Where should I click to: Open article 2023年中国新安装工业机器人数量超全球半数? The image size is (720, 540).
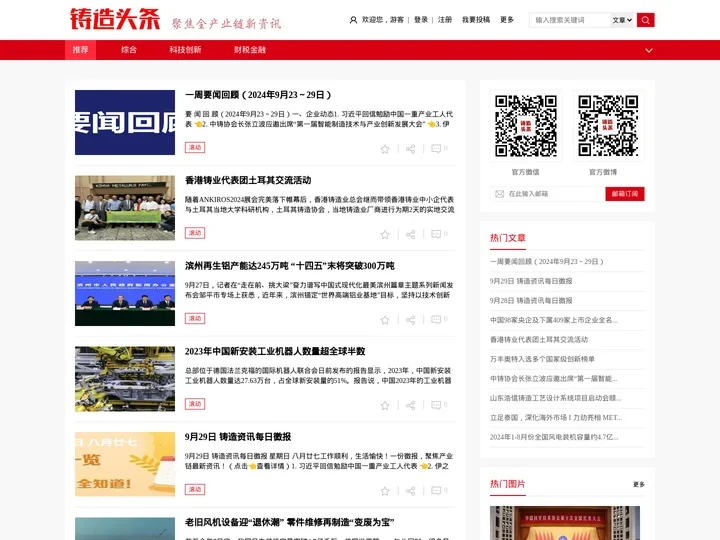(x=275, y=351)
